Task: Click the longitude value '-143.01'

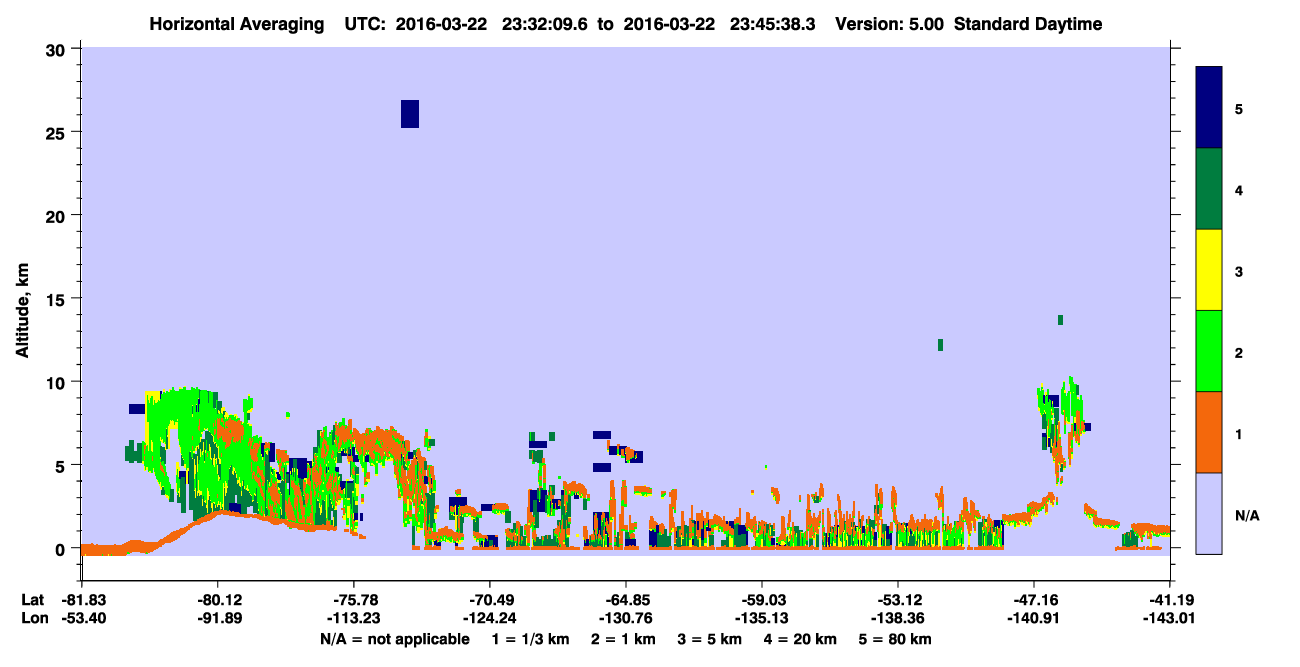Action: pos(1169,618)
